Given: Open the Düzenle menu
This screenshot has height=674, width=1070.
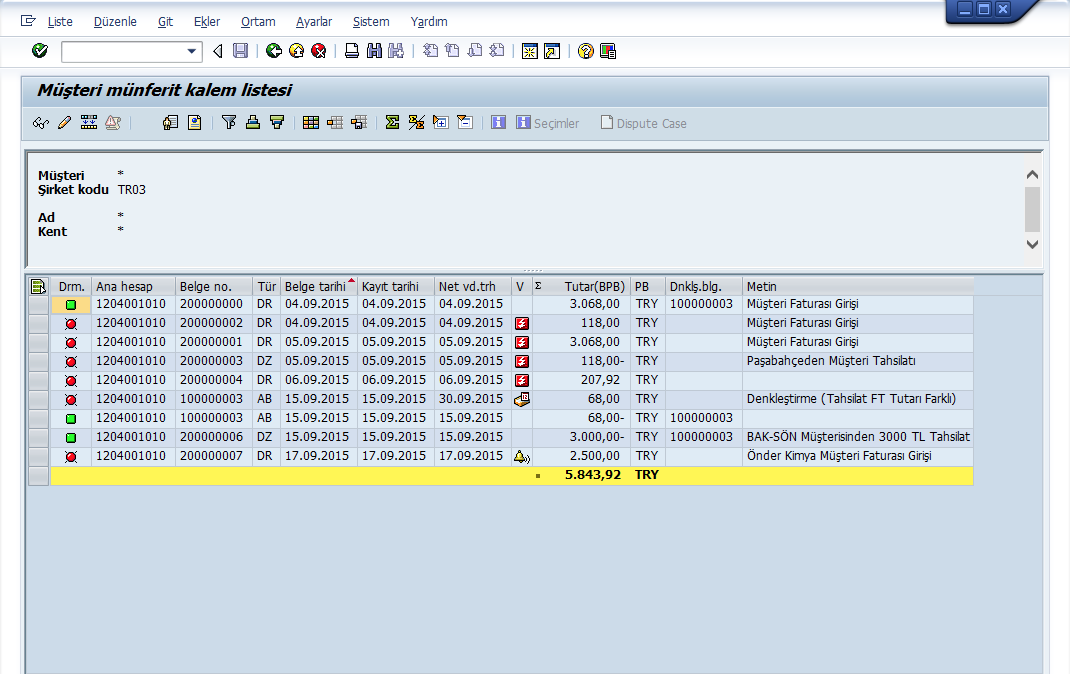Looking at the screenshot, I should coord(115,21).
